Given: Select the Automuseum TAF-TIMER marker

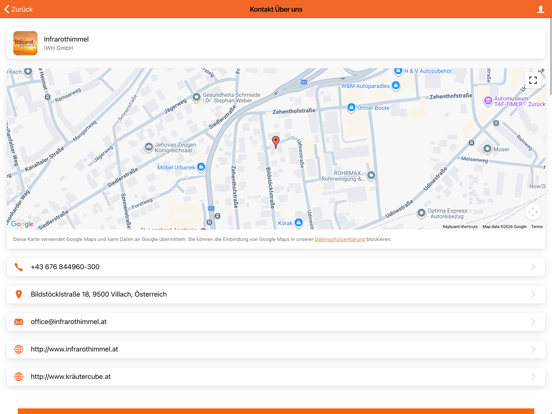Looking at the screenshot, I should click(x=488, y=101).
